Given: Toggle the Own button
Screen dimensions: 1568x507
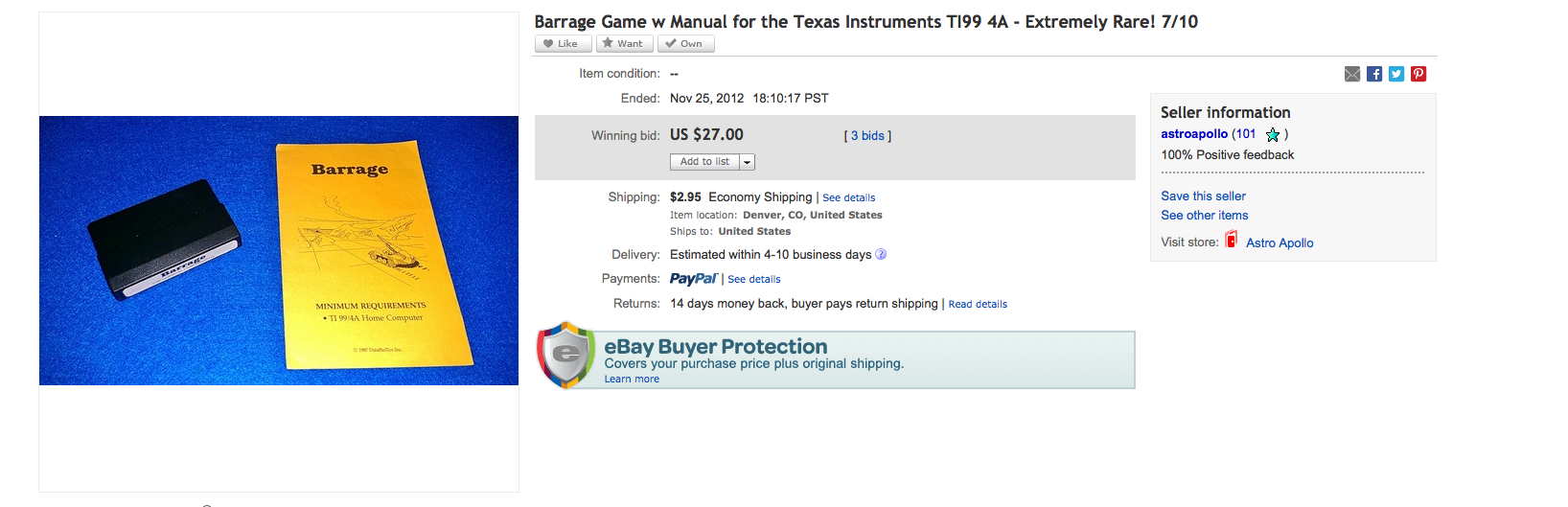Looking at the screenshot, I should pos(685,43).
